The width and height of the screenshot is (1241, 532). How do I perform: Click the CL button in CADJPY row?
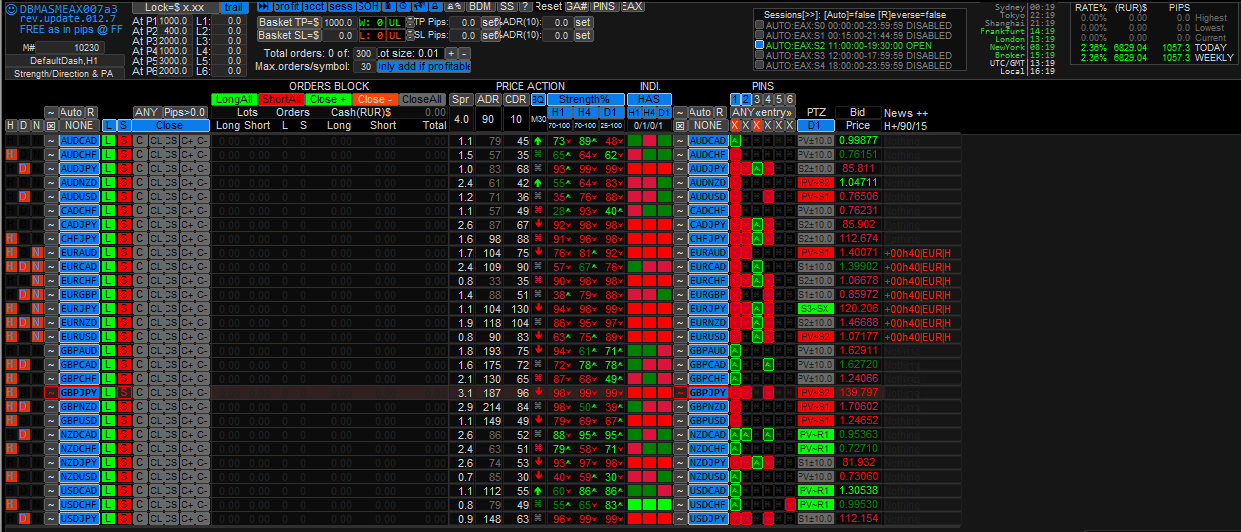pos(155,225)
